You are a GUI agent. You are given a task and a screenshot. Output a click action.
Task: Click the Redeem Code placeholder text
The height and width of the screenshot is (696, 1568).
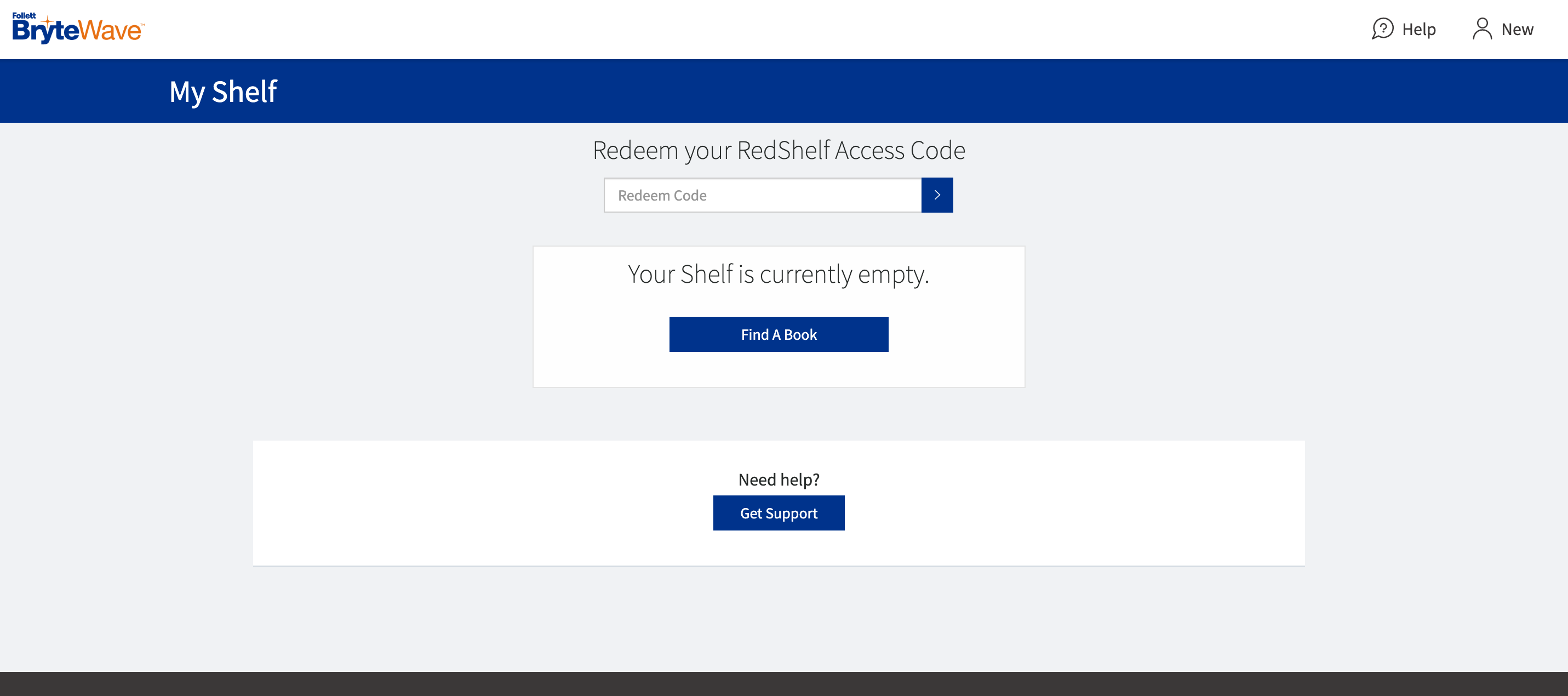(662, 196)
